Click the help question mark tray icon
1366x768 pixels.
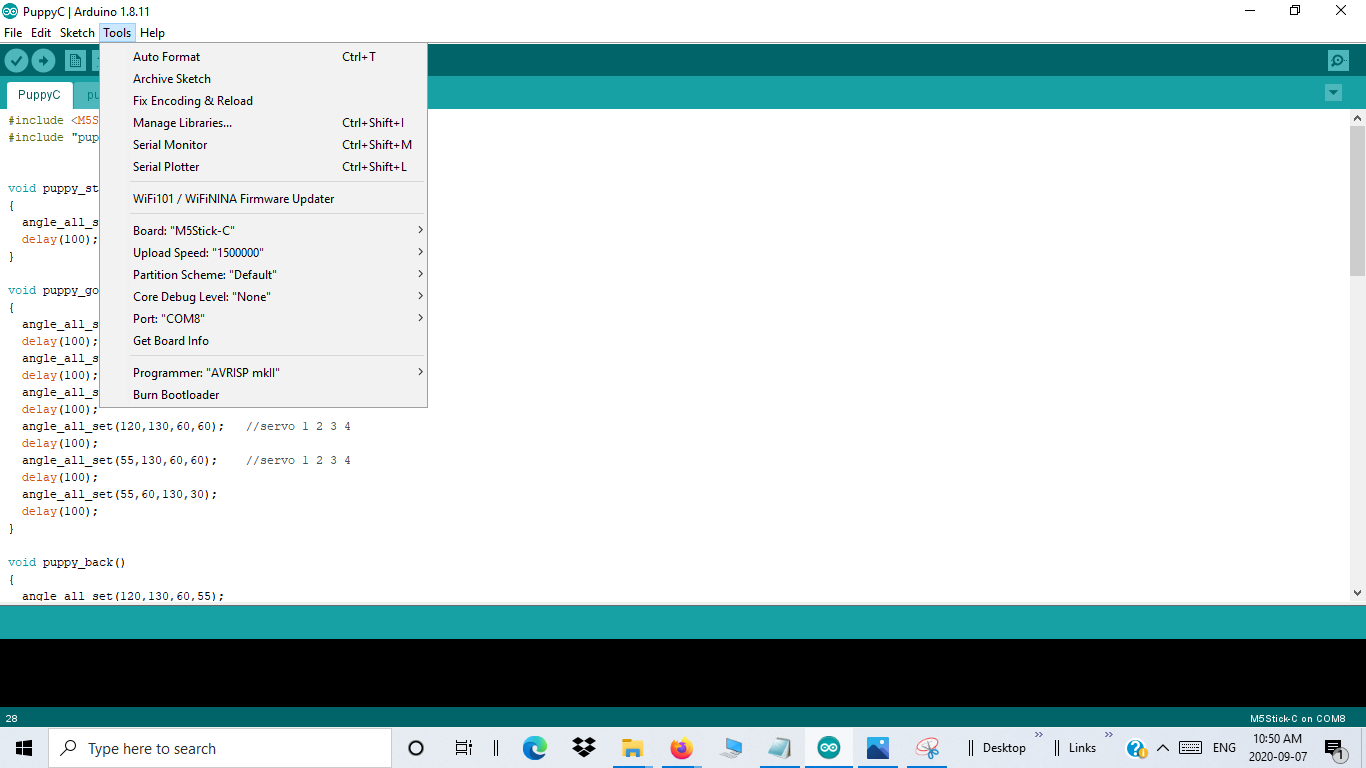coord(1136,748)
